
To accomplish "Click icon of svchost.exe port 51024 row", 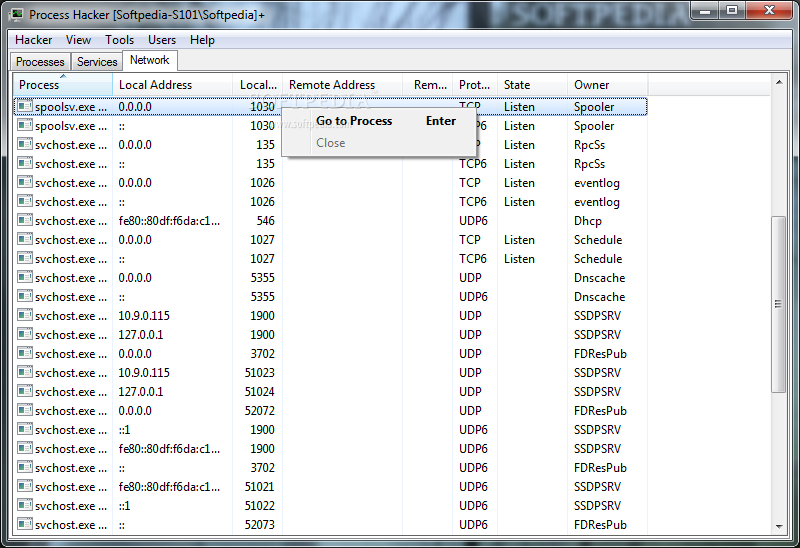I will coord(24,391).
